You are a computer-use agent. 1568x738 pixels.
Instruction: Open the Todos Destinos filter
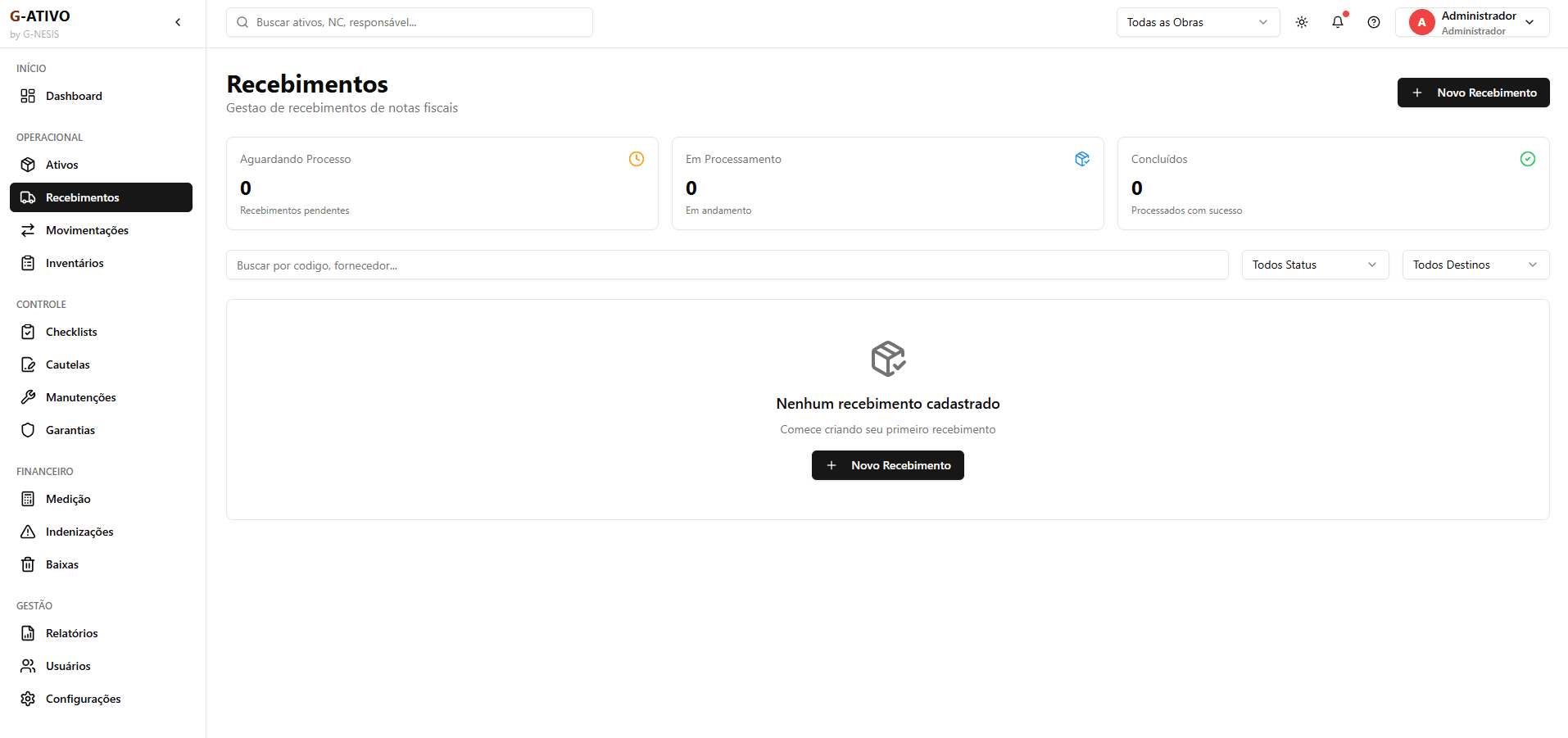coord(1475,265)
